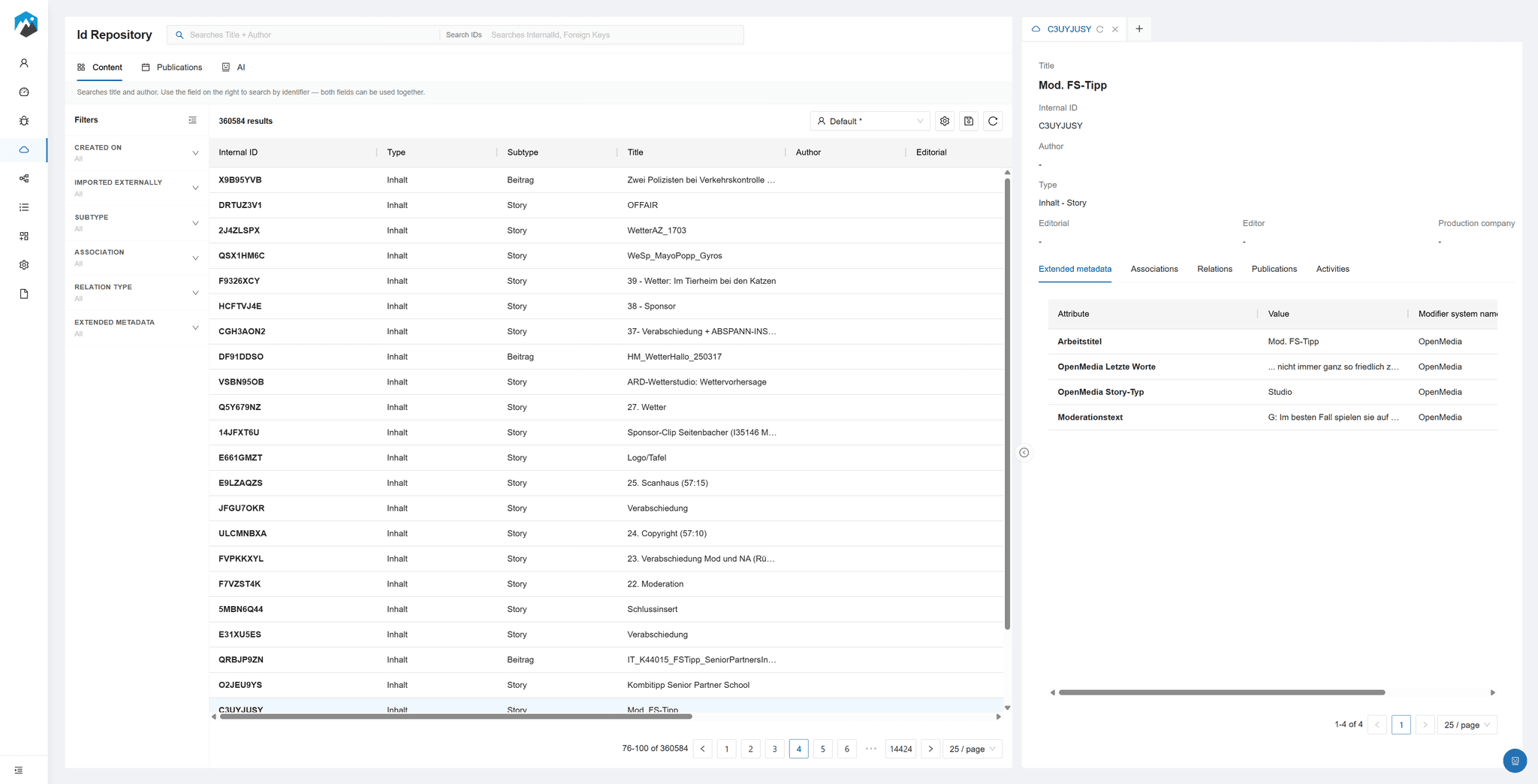Reload the C3UYJUSY detail tab
Screen dimensions: 1538x784
(1100, 29)
